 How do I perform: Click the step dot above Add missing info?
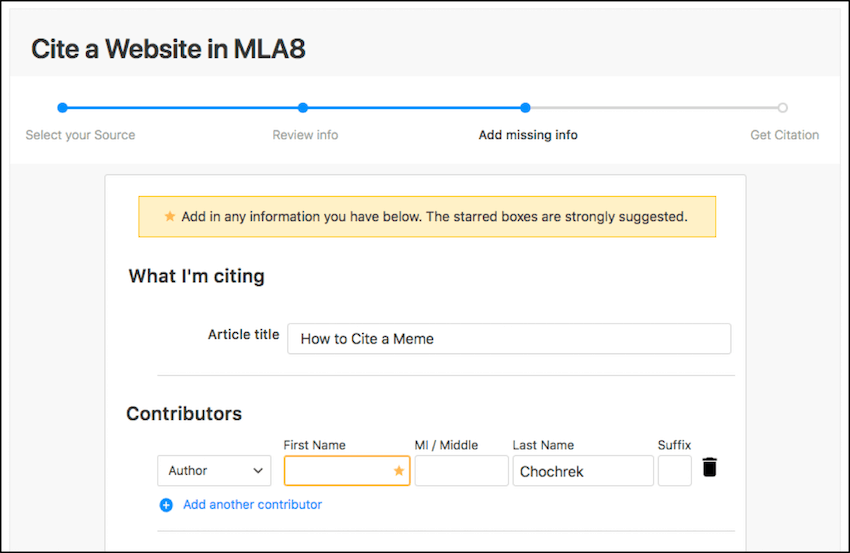[525, 108]
